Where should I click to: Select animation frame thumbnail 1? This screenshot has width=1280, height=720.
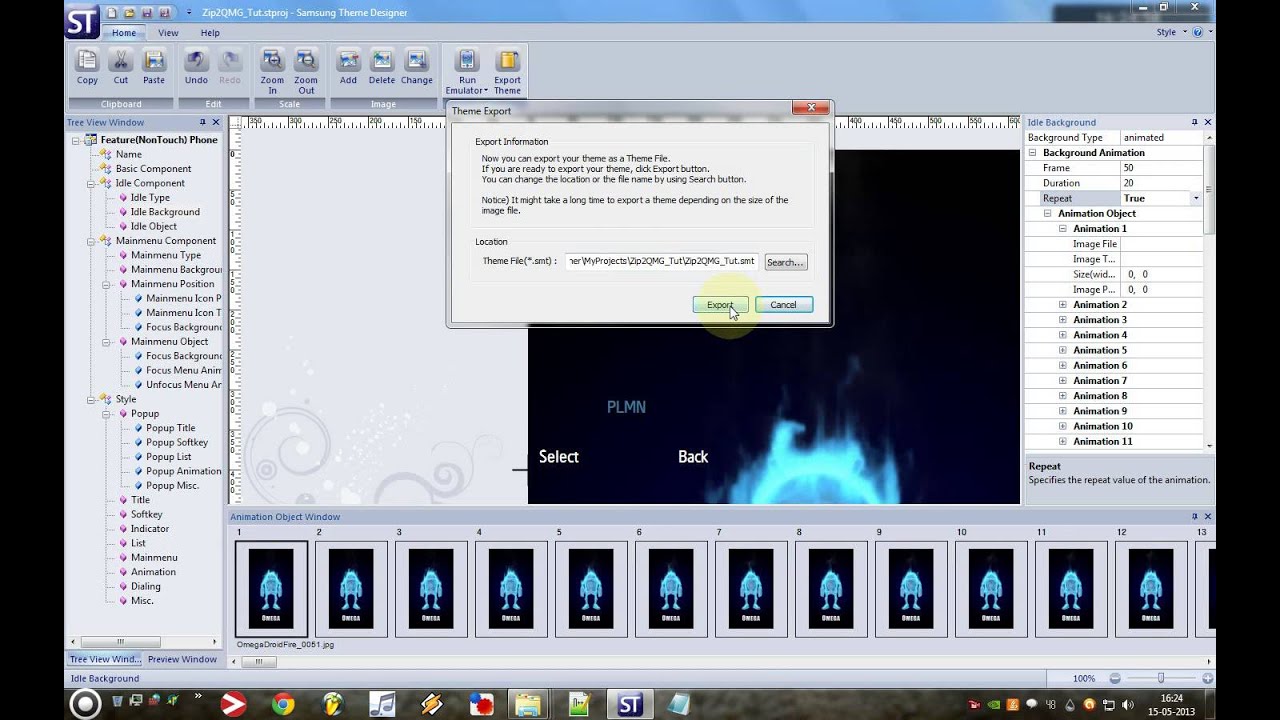tap(271, 589)
